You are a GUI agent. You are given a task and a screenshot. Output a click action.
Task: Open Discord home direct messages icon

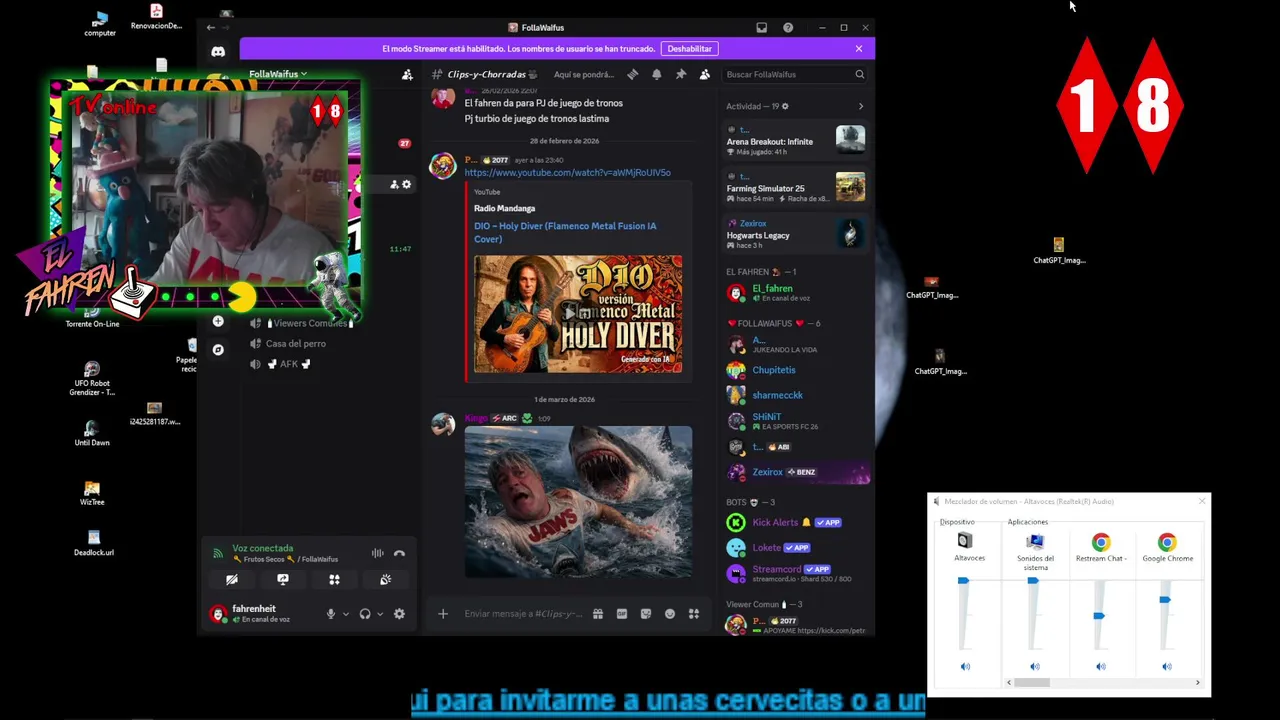(x=218, y=52)
